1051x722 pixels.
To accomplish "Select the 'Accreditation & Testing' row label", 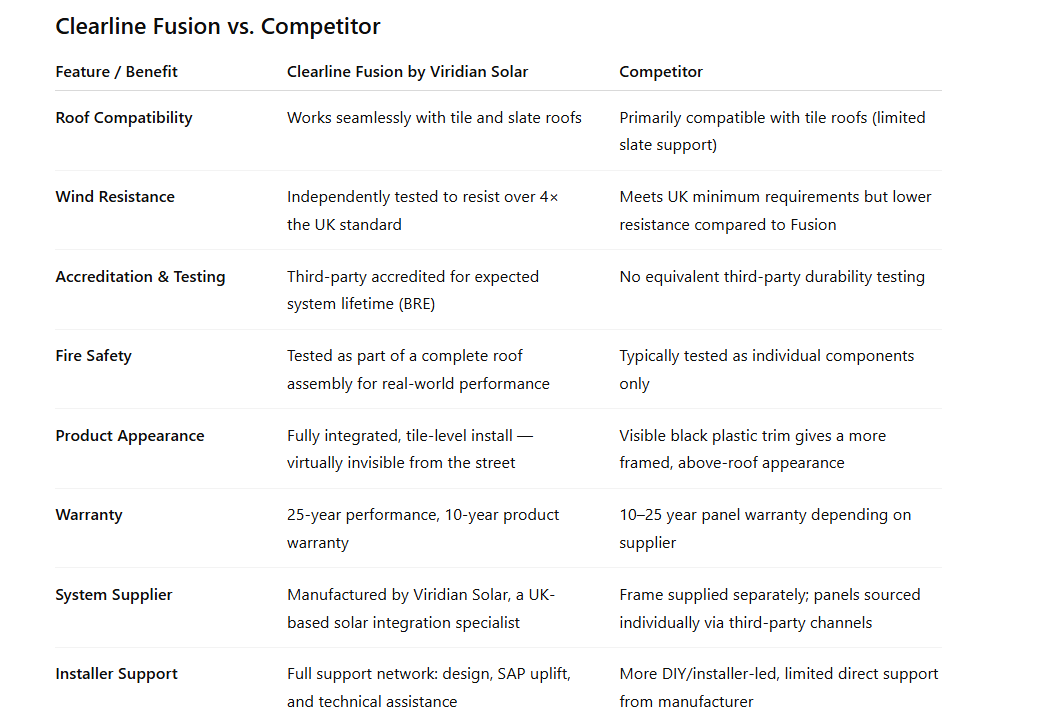I will pos(140,276).
